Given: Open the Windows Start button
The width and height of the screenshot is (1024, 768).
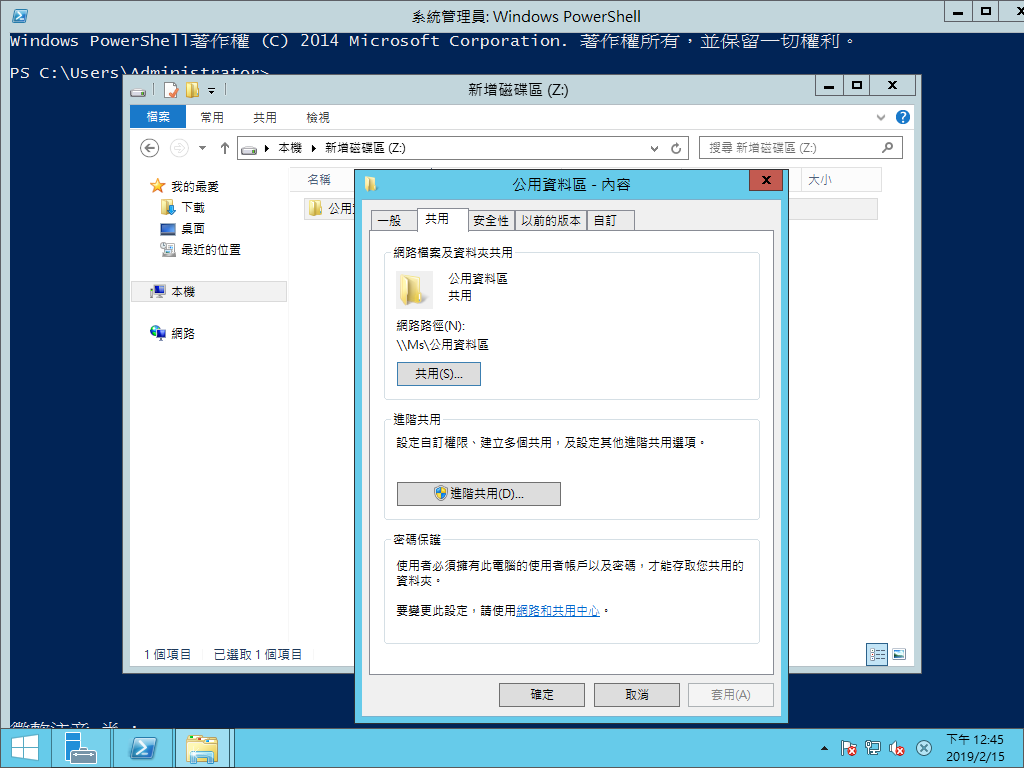Looking at the screenshot, I should pos(24,748).
